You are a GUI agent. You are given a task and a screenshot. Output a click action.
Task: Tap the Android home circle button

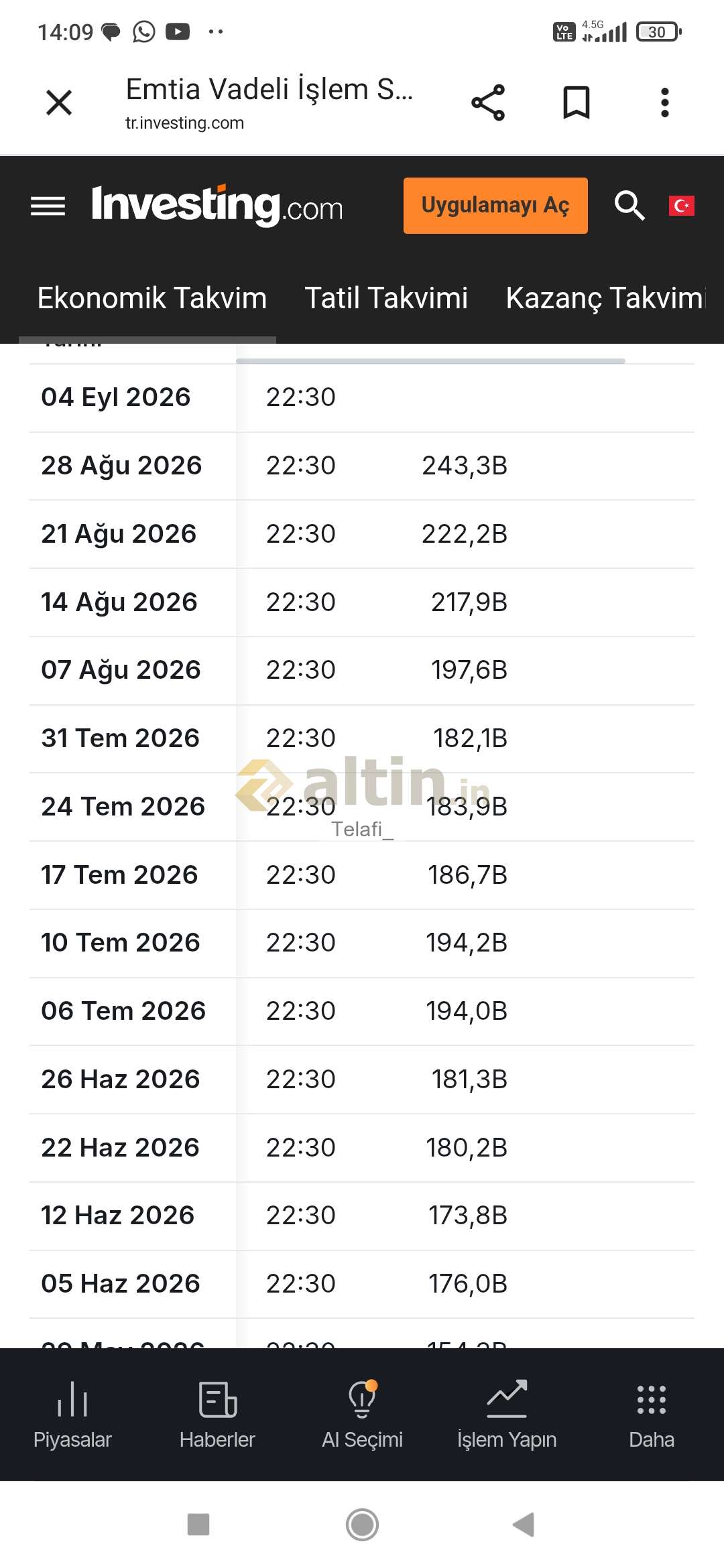tap(362, 1525)
